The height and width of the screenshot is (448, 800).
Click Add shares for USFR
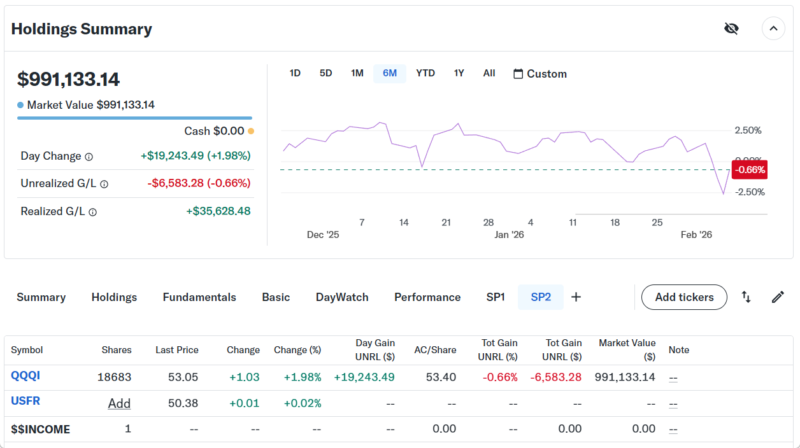pos(119,403)
